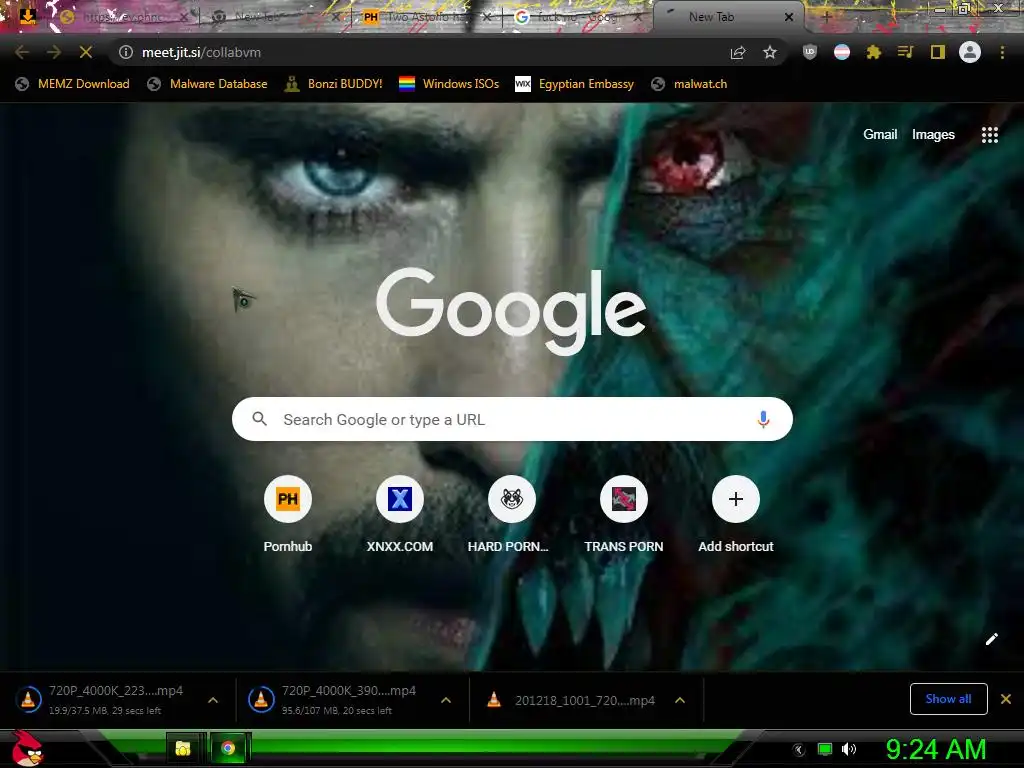Open the uBlock Origin shield extension
Viewport: 1024px width, 768px height.
(x=810, y=52)
